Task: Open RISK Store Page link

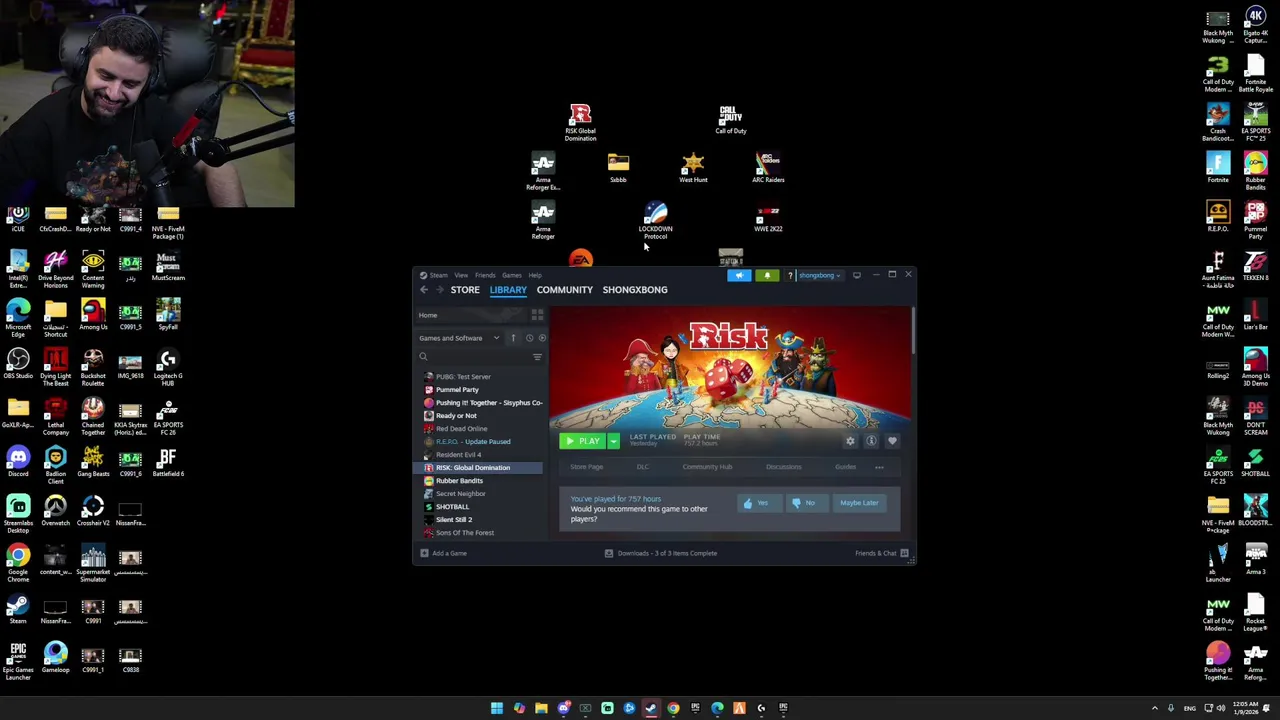Action: coord(587,467)
